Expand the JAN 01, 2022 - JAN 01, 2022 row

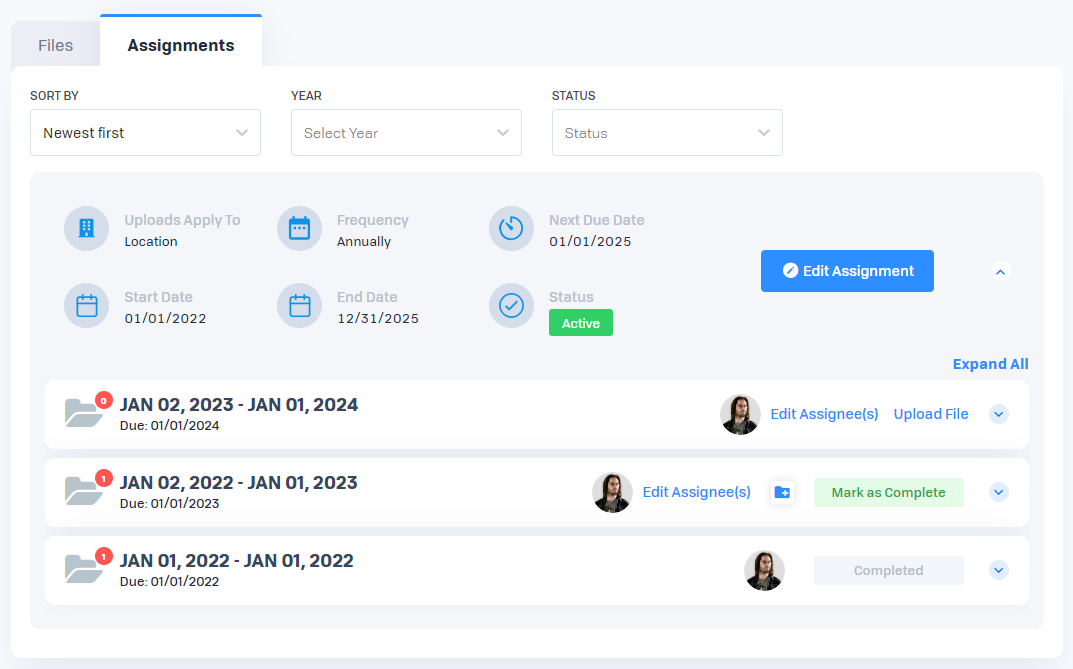click(x=998, y=570)
